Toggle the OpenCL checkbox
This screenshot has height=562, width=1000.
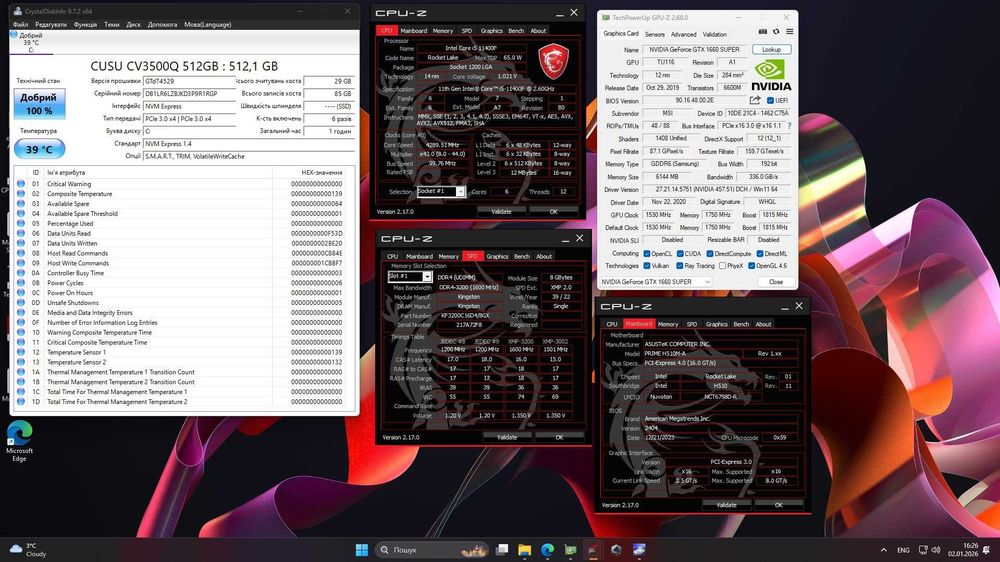647,253
